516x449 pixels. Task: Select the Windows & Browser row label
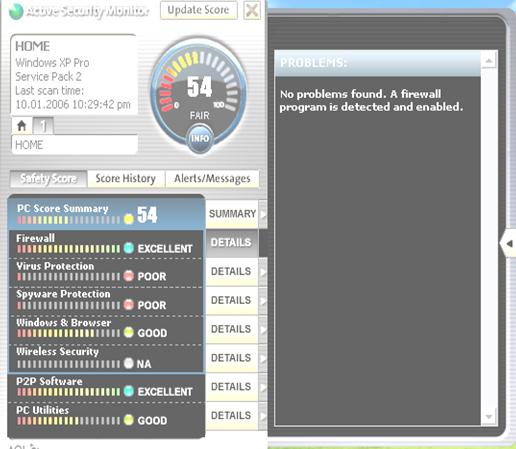click(x=64, y=323)
